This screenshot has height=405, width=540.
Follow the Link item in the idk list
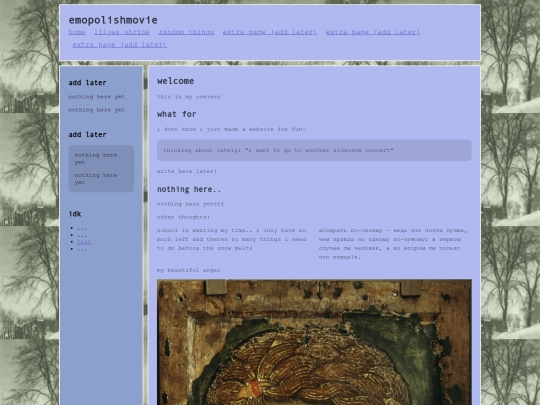pyautogui.click(x=84, y=242)
